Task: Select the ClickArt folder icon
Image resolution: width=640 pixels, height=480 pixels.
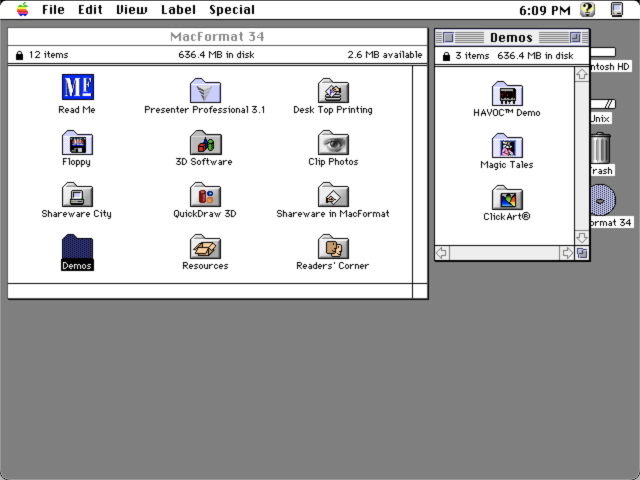Action: [507, 198]
